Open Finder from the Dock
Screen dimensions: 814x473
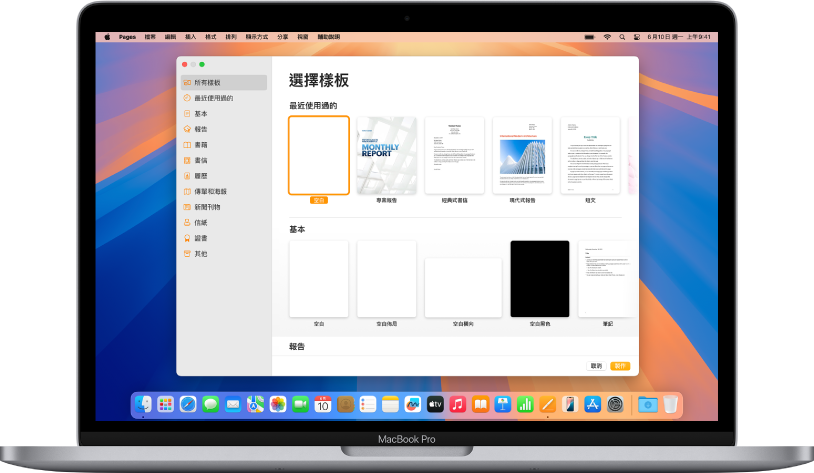(x=143, y=404)
